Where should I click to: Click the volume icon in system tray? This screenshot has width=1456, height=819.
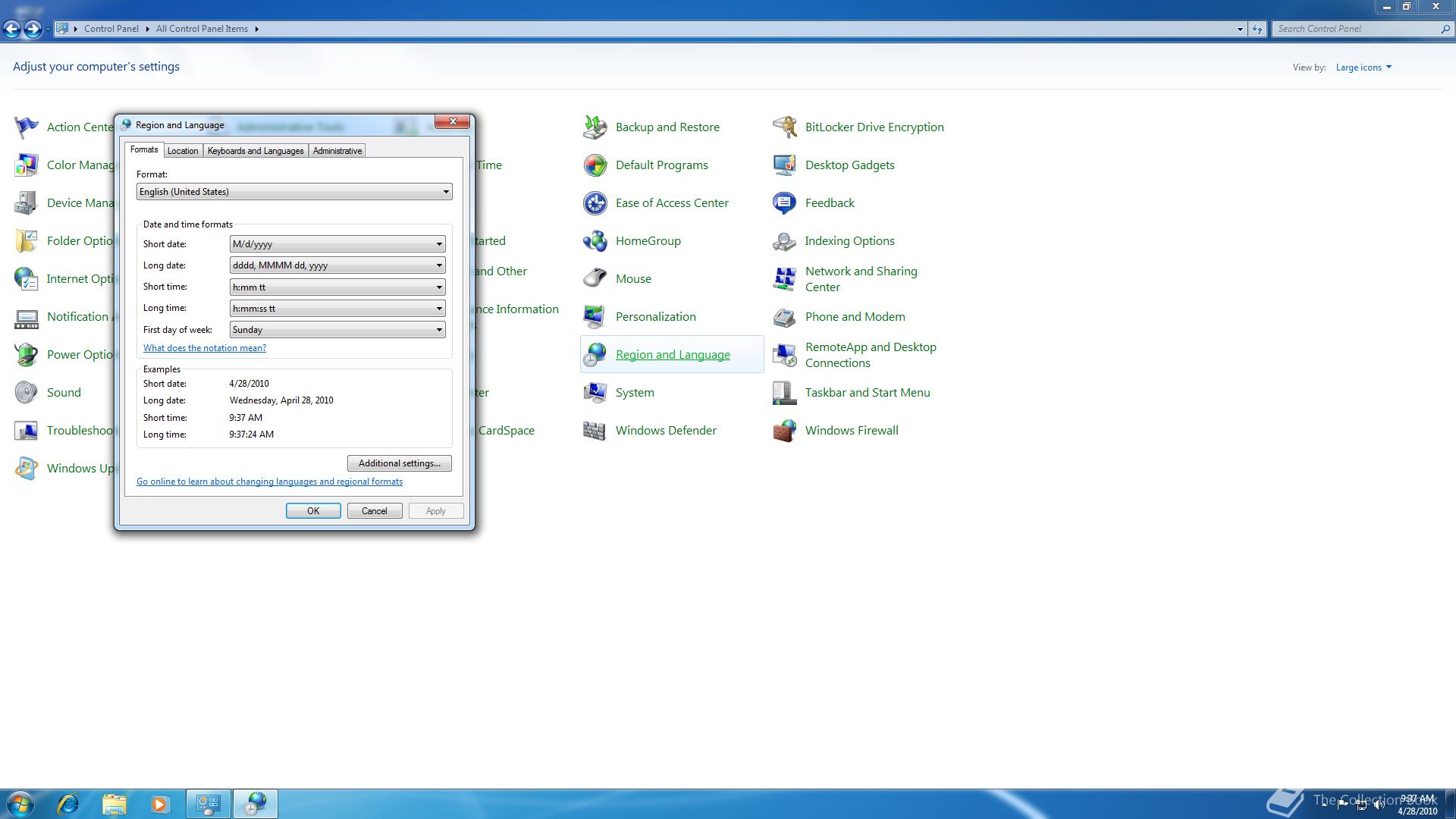click(1379, 805)
